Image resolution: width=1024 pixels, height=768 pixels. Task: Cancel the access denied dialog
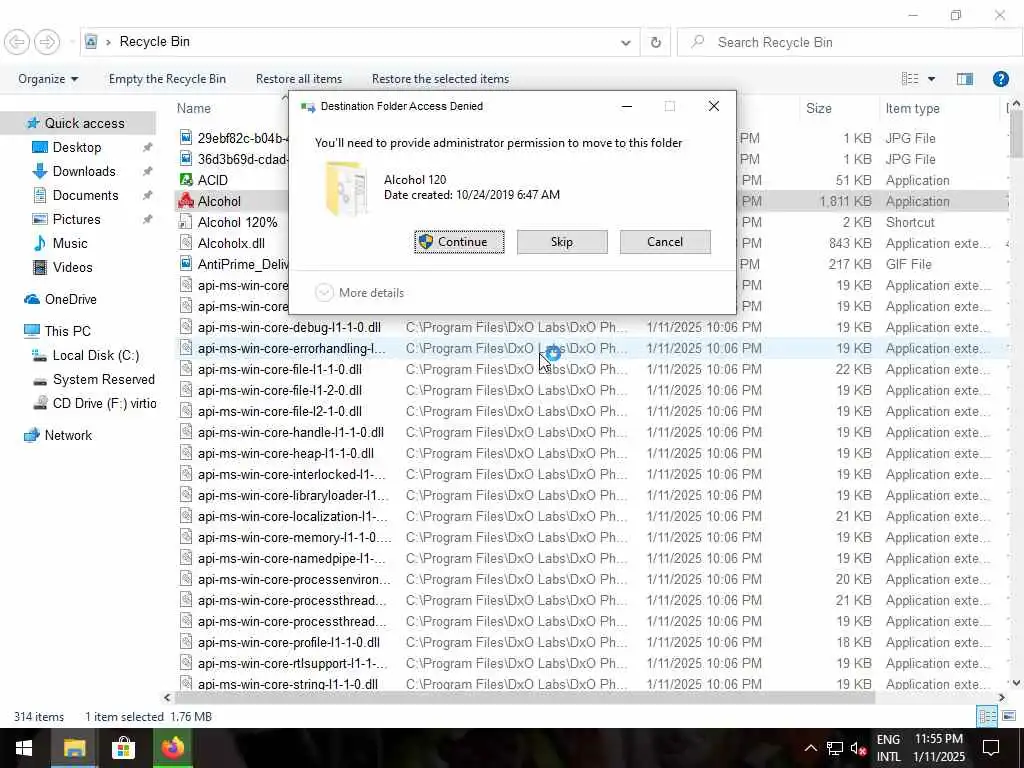point(665,242)
